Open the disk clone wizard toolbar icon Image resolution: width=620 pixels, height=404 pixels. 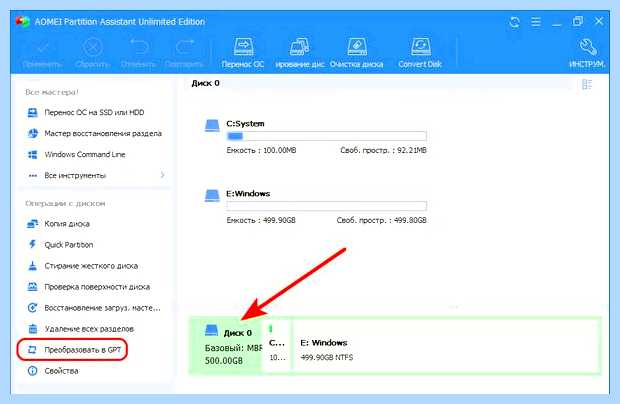300,53
